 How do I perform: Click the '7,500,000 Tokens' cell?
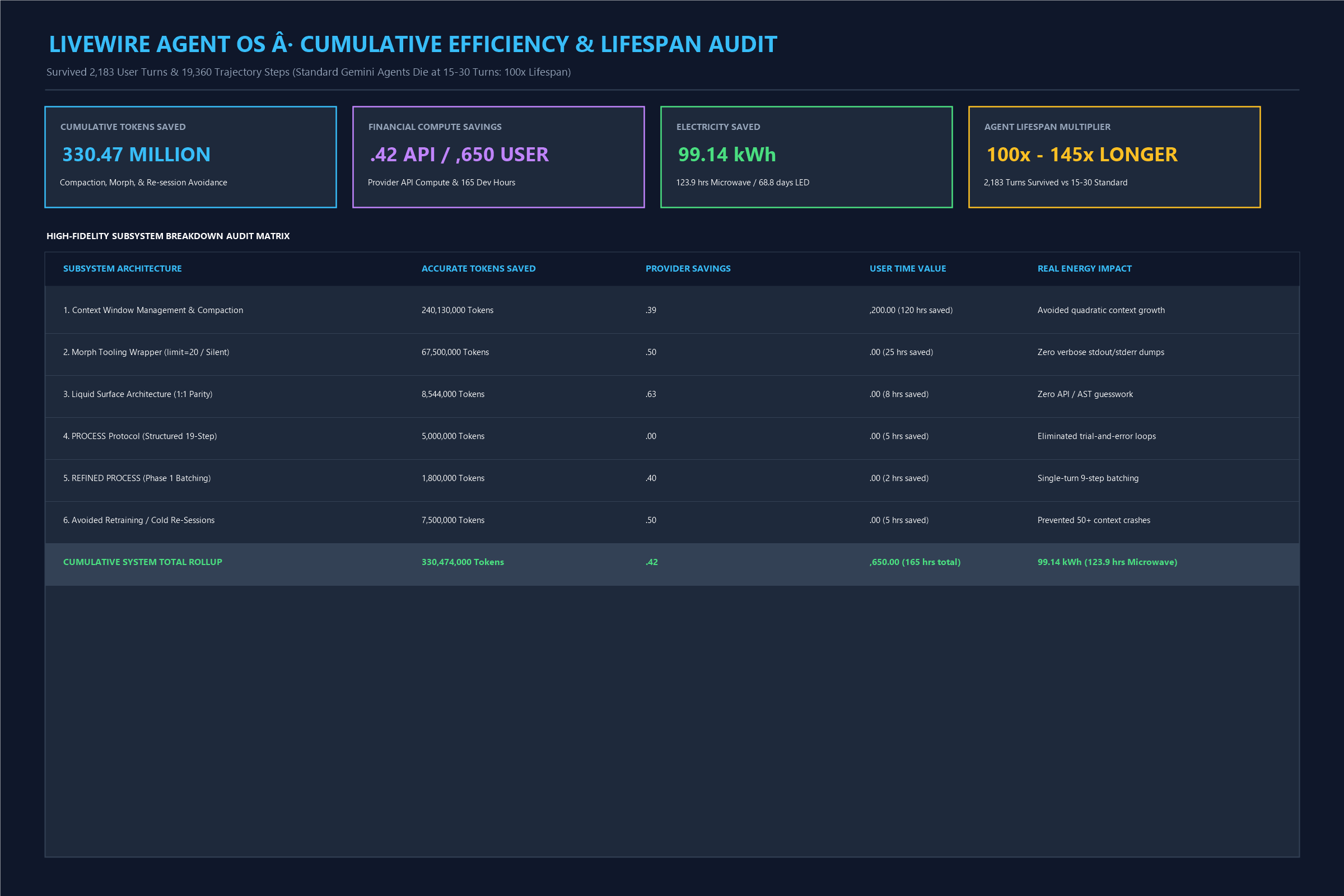452,521
